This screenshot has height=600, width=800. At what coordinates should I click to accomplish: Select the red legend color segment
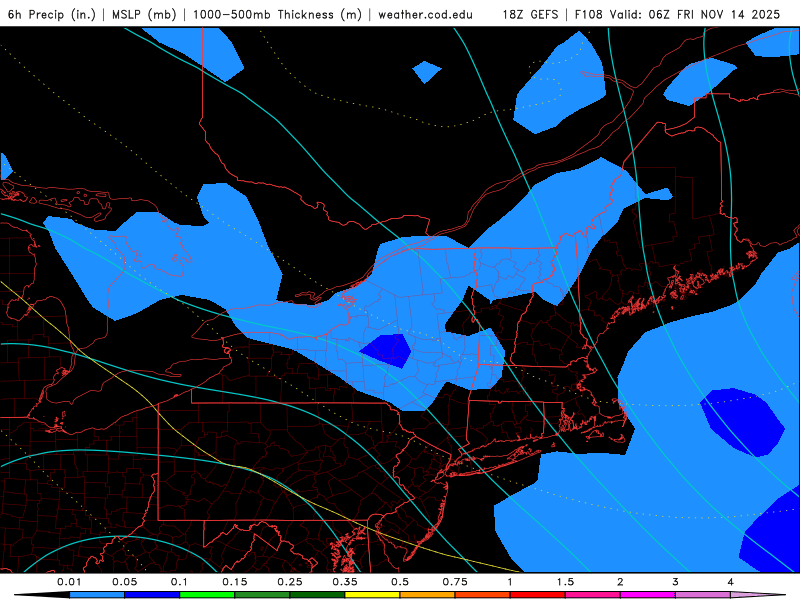[538, 595]
